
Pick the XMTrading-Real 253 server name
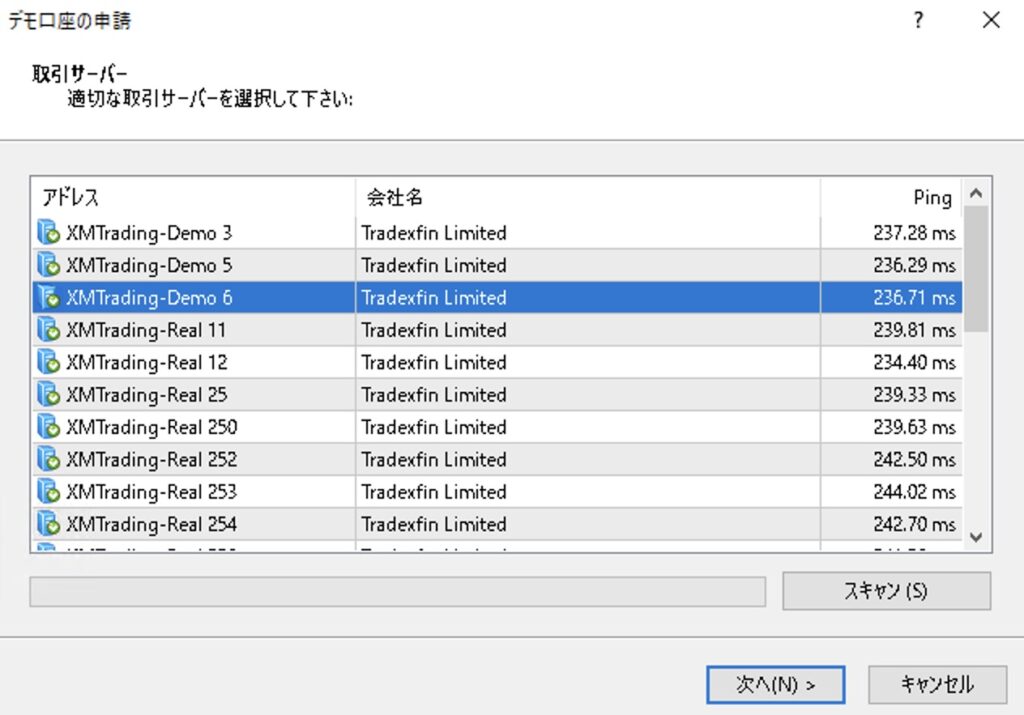(152, 492)
